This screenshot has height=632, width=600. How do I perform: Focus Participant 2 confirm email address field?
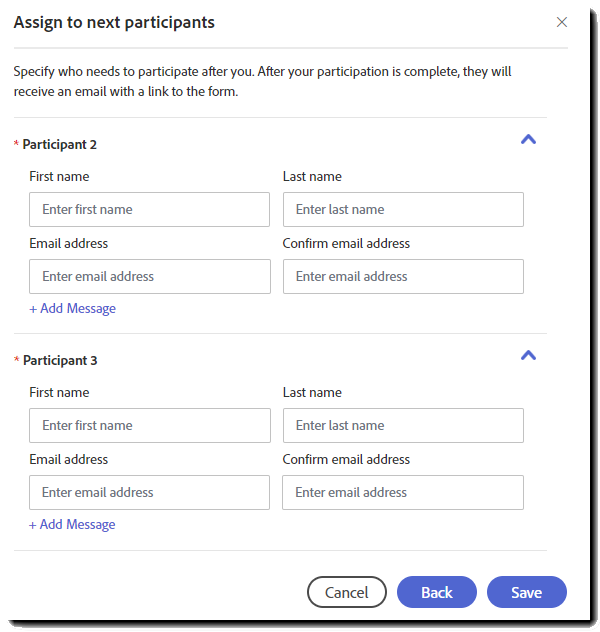coord(403,277)
